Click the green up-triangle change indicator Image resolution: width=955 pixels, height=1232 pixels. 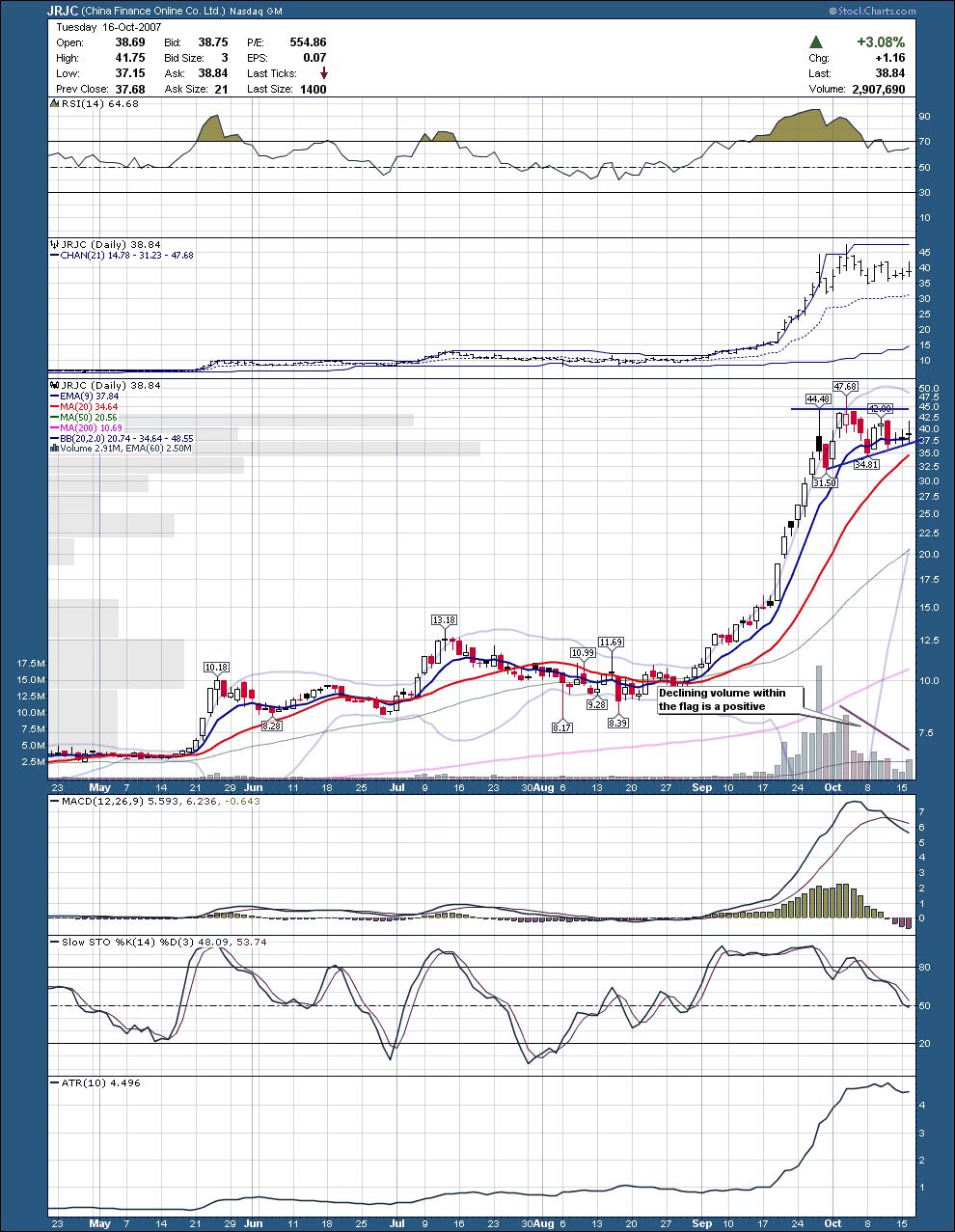(816, 42)
